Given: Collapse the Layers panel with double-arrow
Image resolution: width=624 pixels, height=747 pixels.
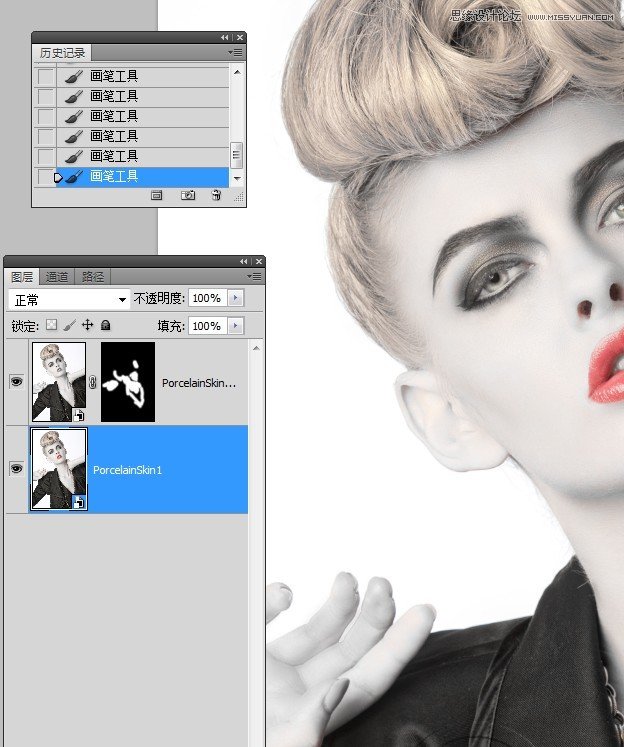Looking at the screenshot, I should pyautogui.click(x=243, y=262).
